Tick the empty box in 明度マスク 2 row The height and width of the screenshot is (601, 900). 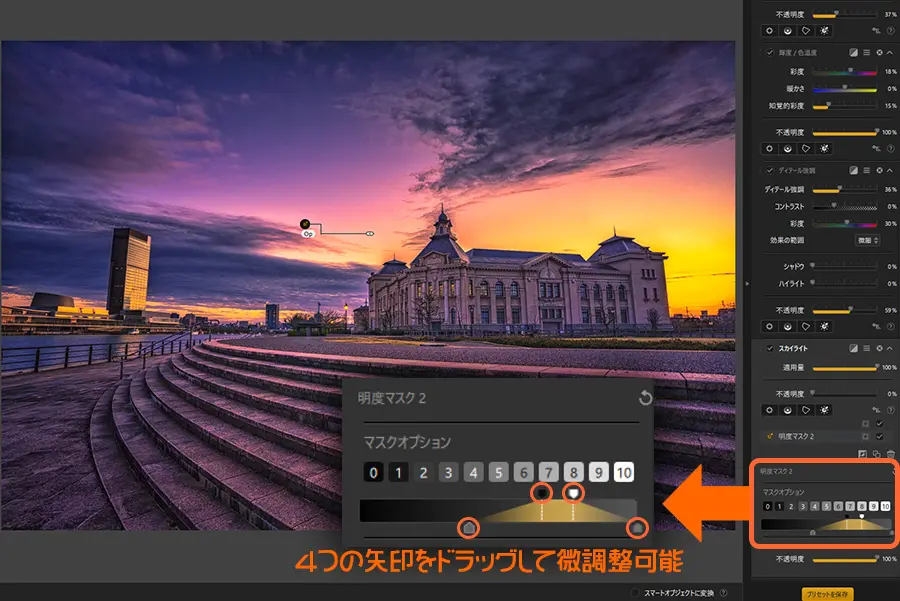click(866, 437)
